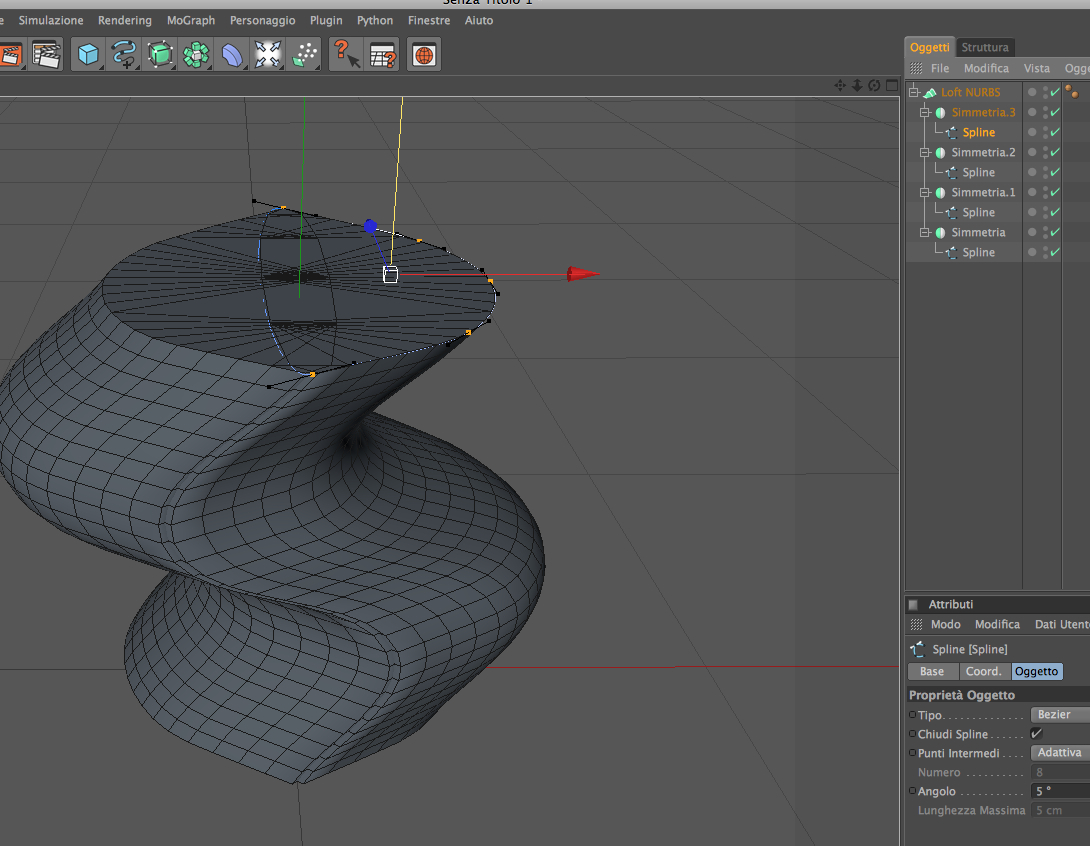Open the particle emitter icon in toolbar
The height and width of the screenshot is (846, 1090).
(x=304, y=54)
